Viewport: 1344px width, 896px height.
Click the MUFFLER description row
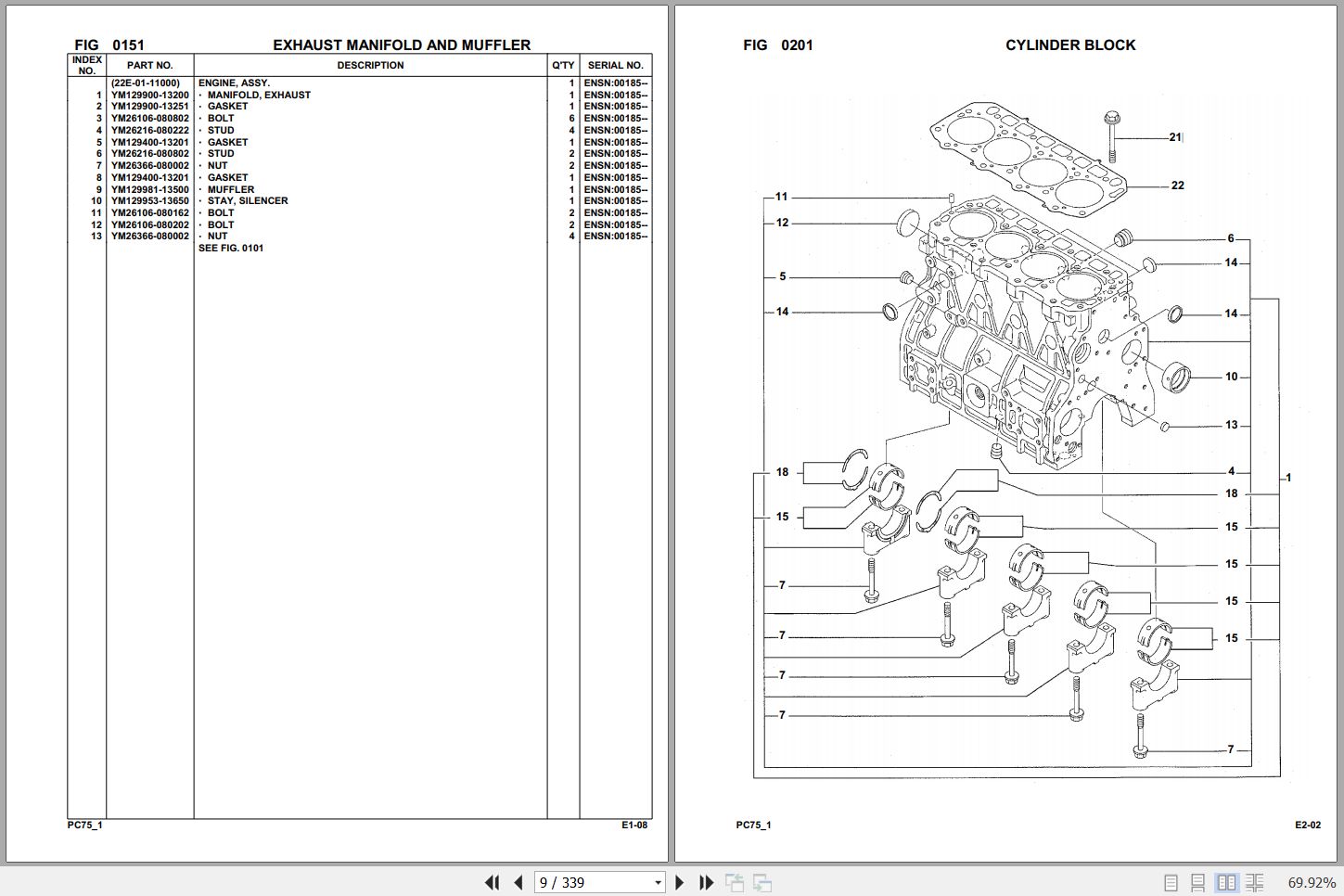coord(231,189)
